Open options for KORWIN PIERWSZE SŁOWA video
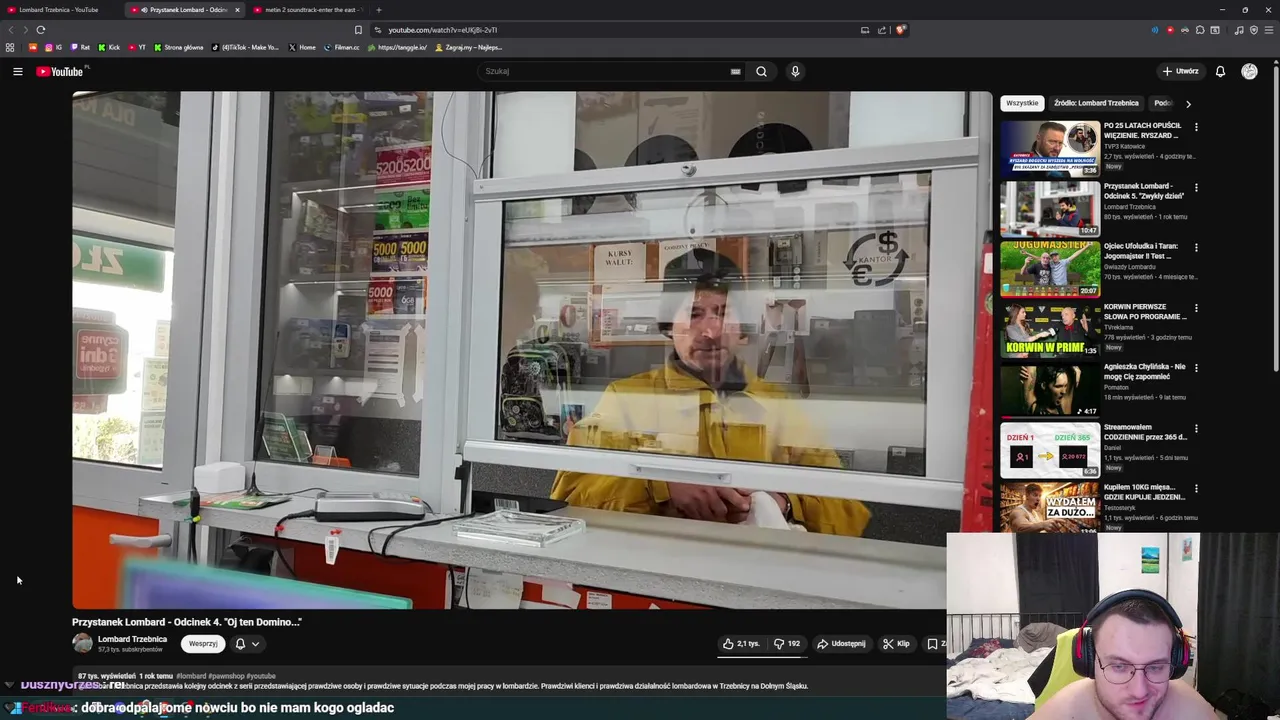This screenshot has height=720, width=1280. coord(1196,308)
